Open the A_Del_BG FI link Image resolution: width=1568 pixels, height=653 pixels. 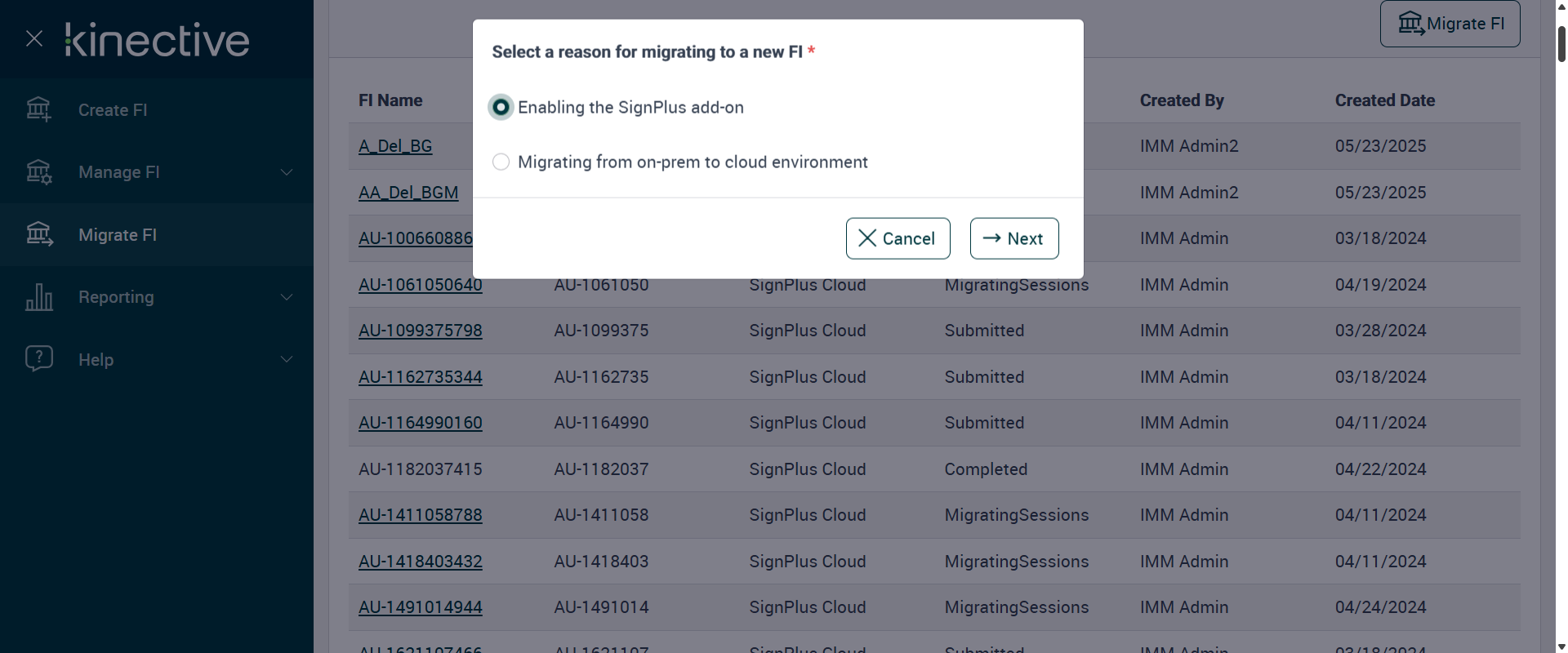click(395, 146)
